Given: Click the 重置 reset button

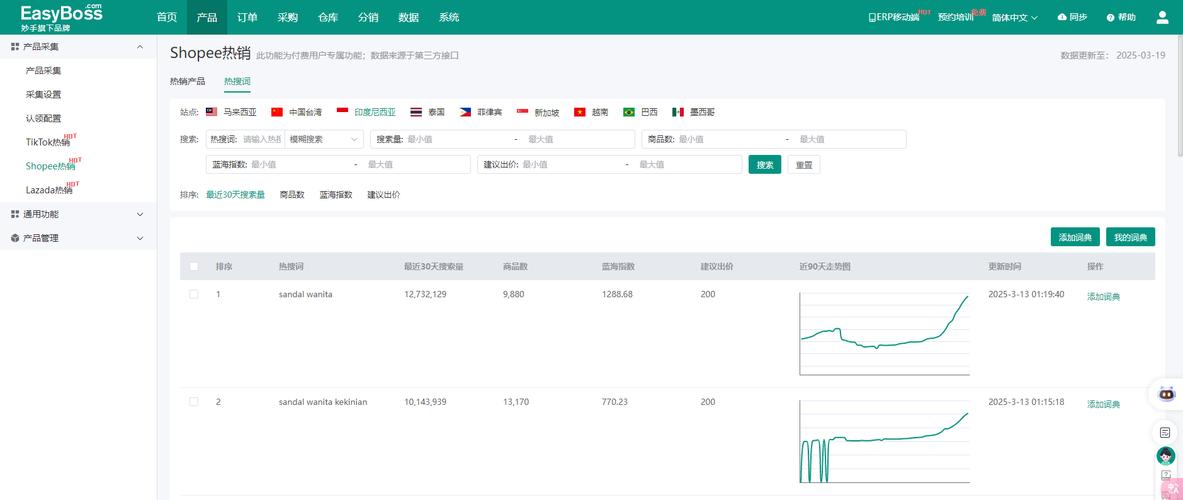Looking at the screenshot, I should click(x=804, y=164).
